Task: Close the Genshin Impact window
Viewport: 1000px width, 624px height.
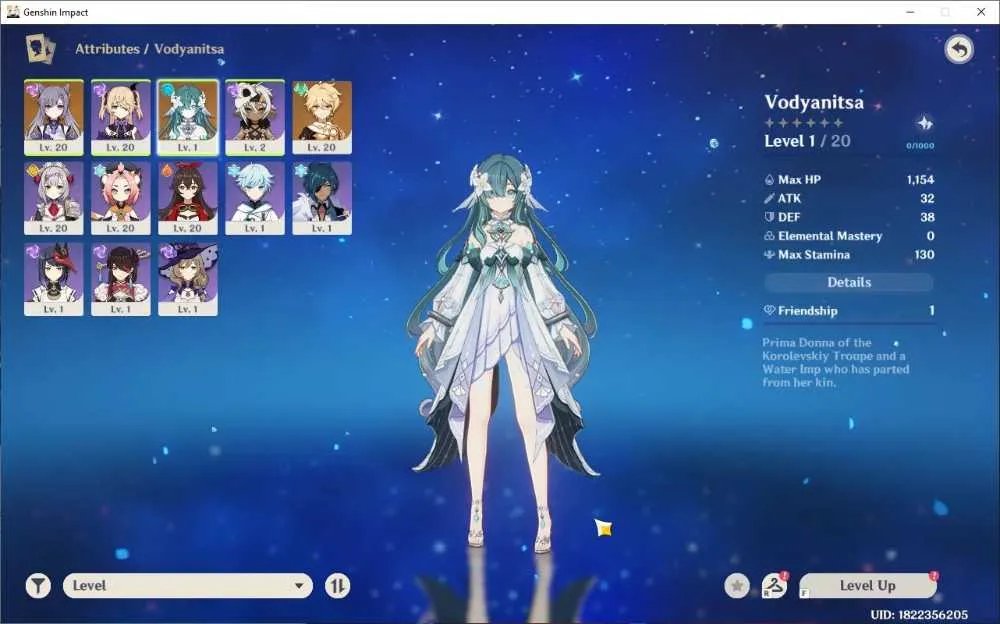Action: coord(981,12)
